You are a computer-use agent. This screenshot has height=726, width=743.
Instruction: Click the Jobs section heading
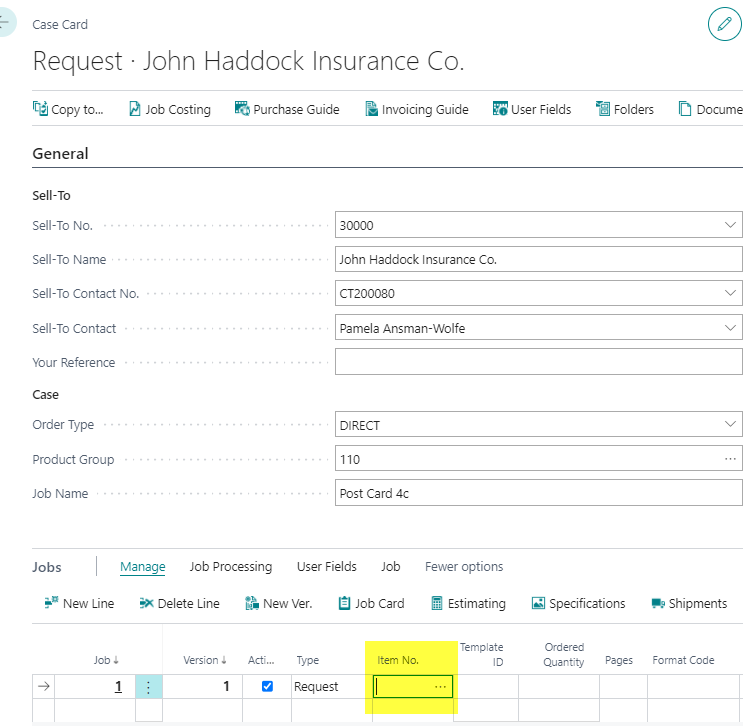(x=47, y=567)
